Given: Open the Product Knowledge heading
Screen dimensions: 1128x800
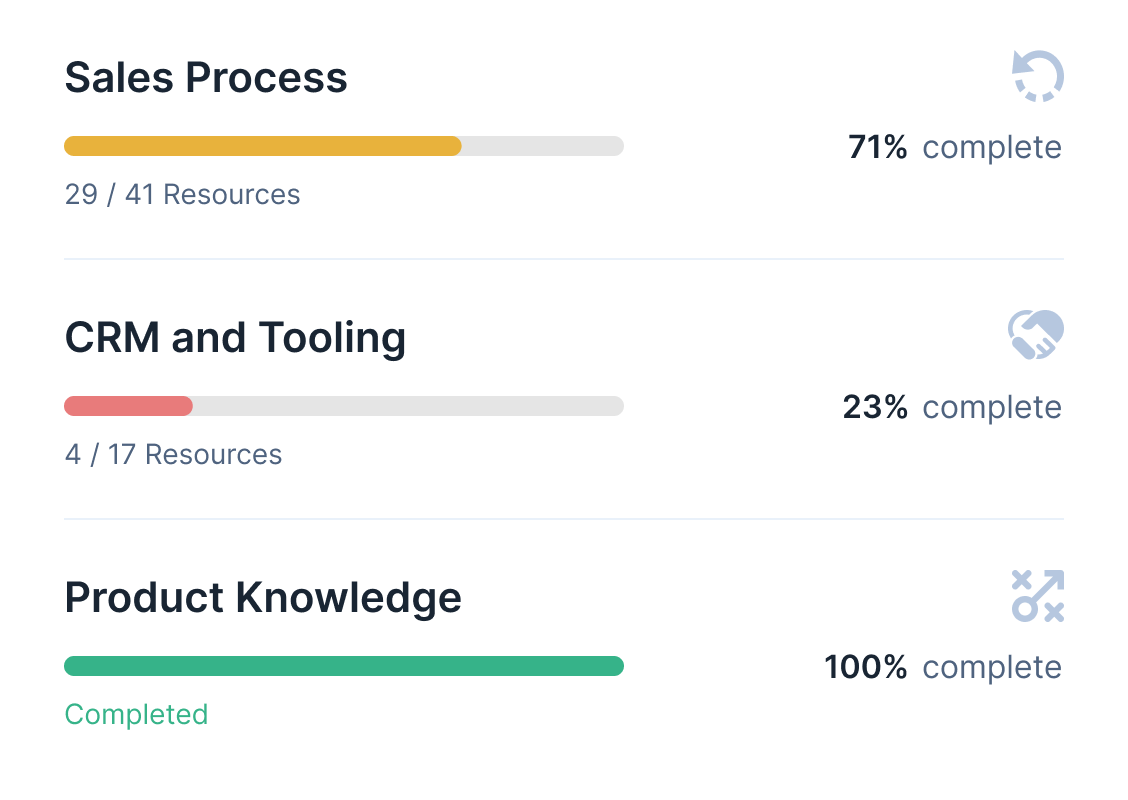Looking at the screenshot, I should pyautogui.click(x=263, y=598).
